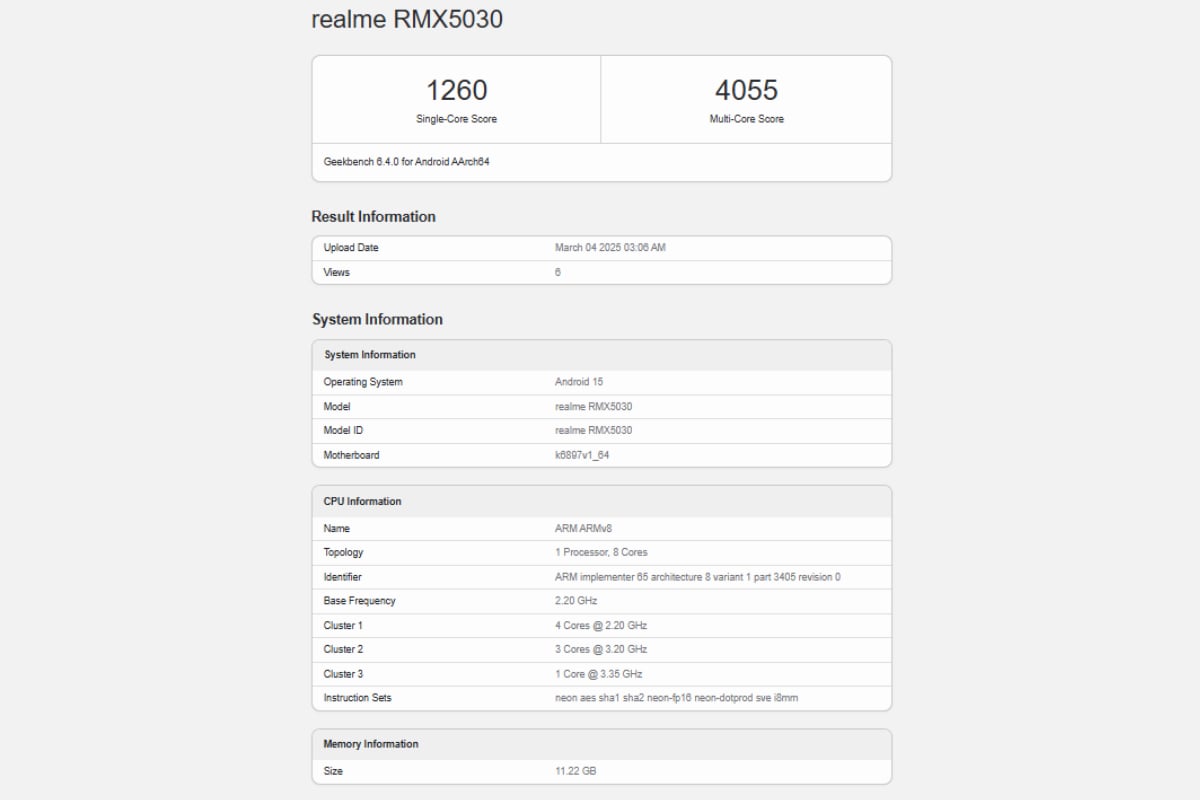Click the 'Topology' row label
Image resolution: width=1200 pixels, height=800 pixels.
[x=343, y=552]
